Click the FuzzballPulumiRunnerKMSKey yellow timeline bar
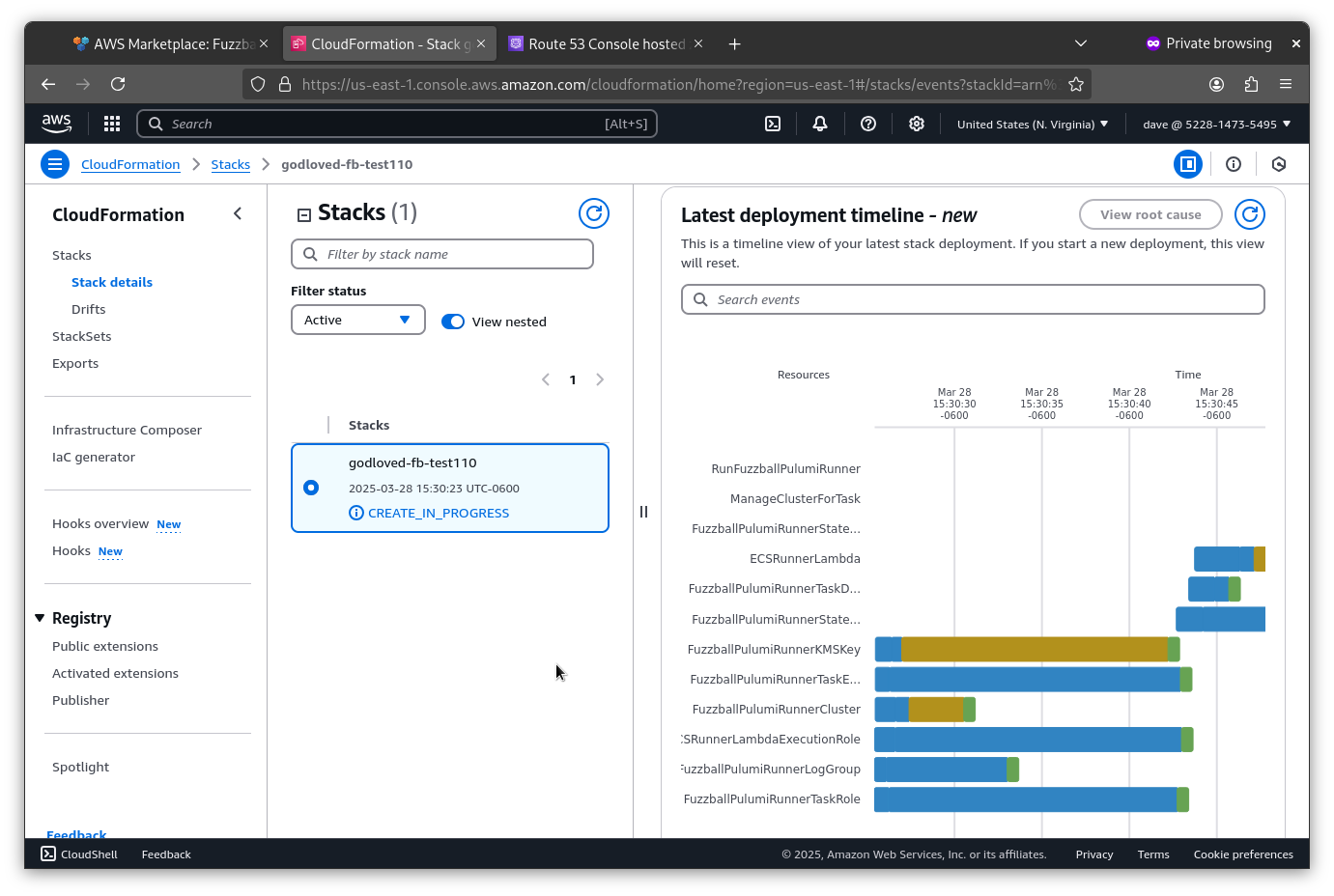Screen dimensions: 1334x896 (1035, 649)
